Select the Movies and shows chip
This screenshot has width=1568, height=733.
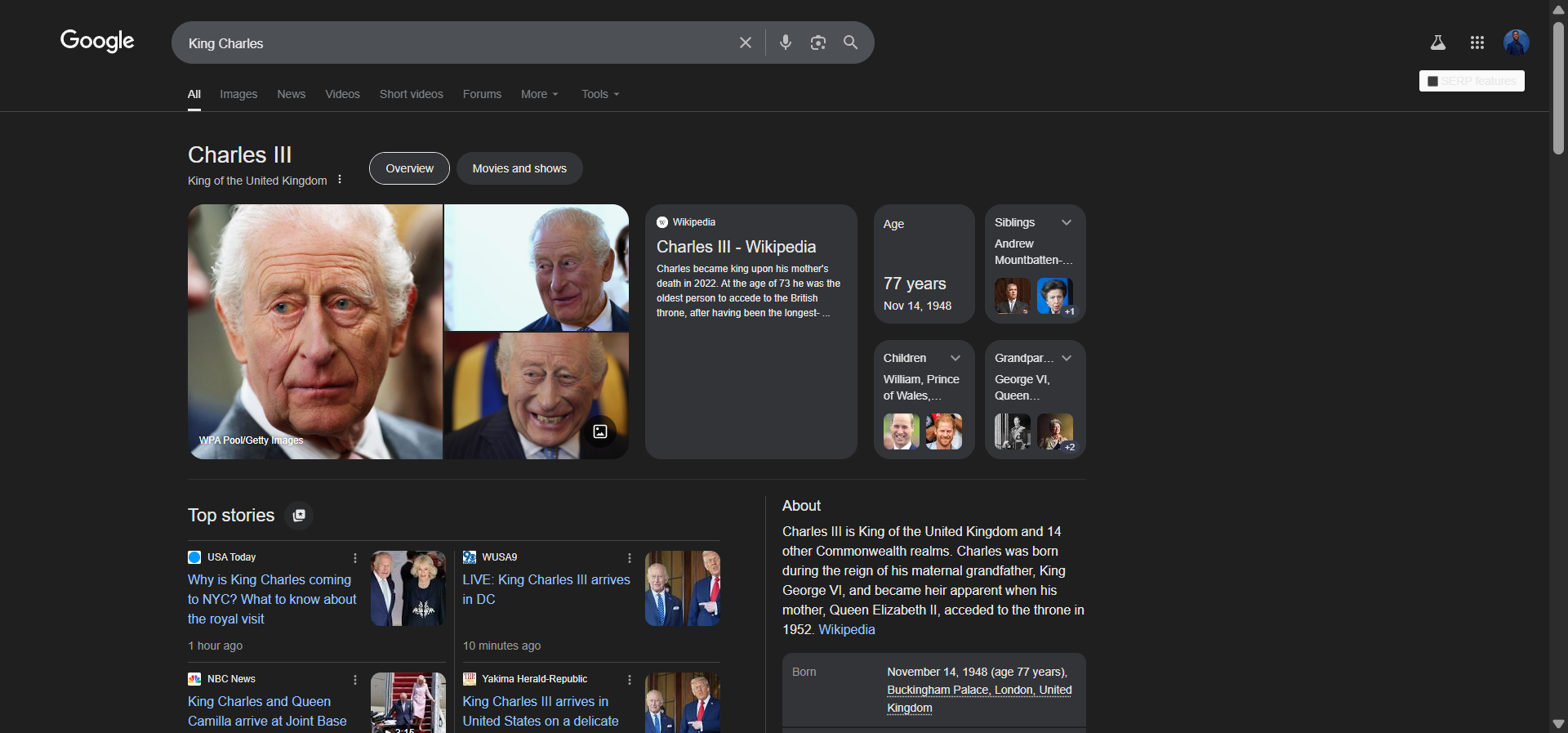click(x=519, y=168)
